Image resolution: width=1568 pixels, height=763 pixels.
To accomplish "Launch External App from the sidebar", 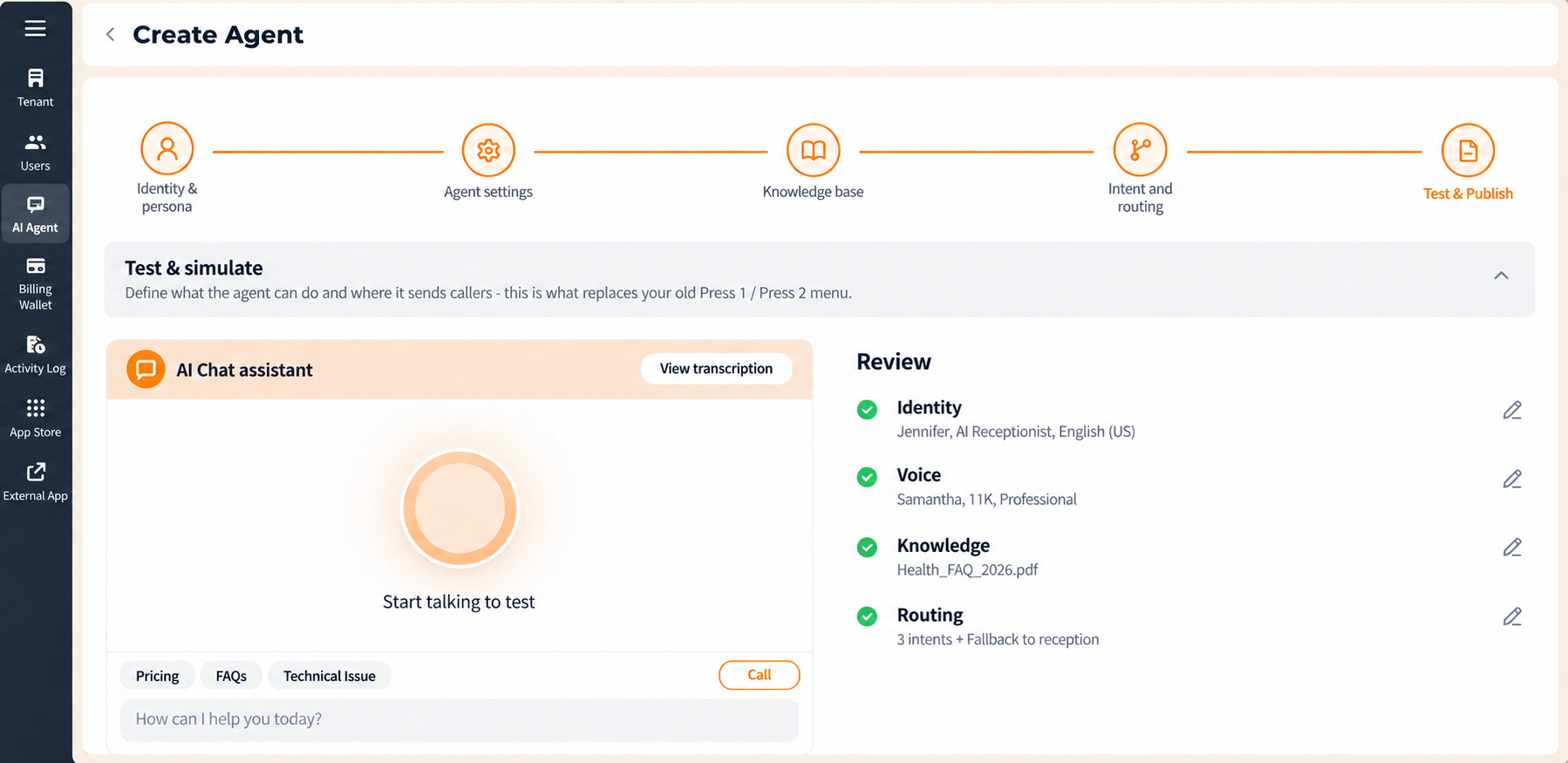I will [x=36, y=482].
